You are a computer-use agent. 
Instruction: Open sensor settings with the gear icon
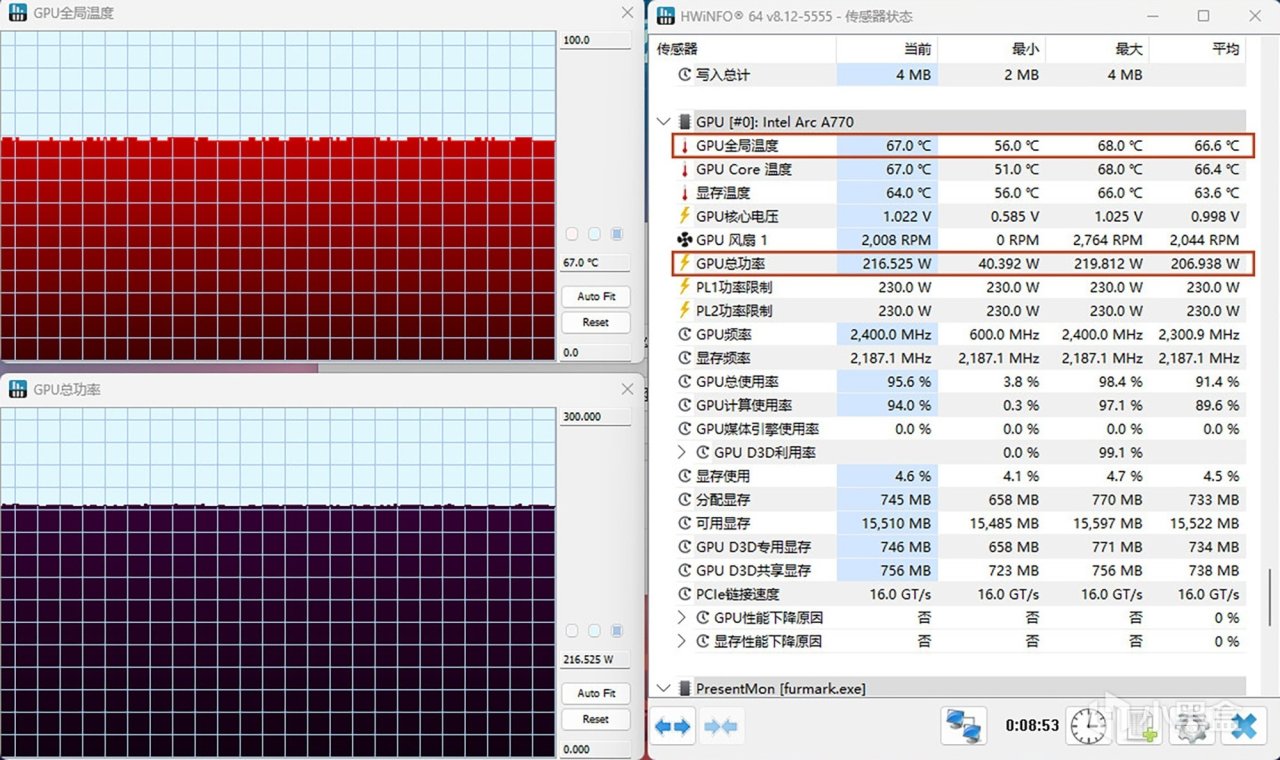1192,726
